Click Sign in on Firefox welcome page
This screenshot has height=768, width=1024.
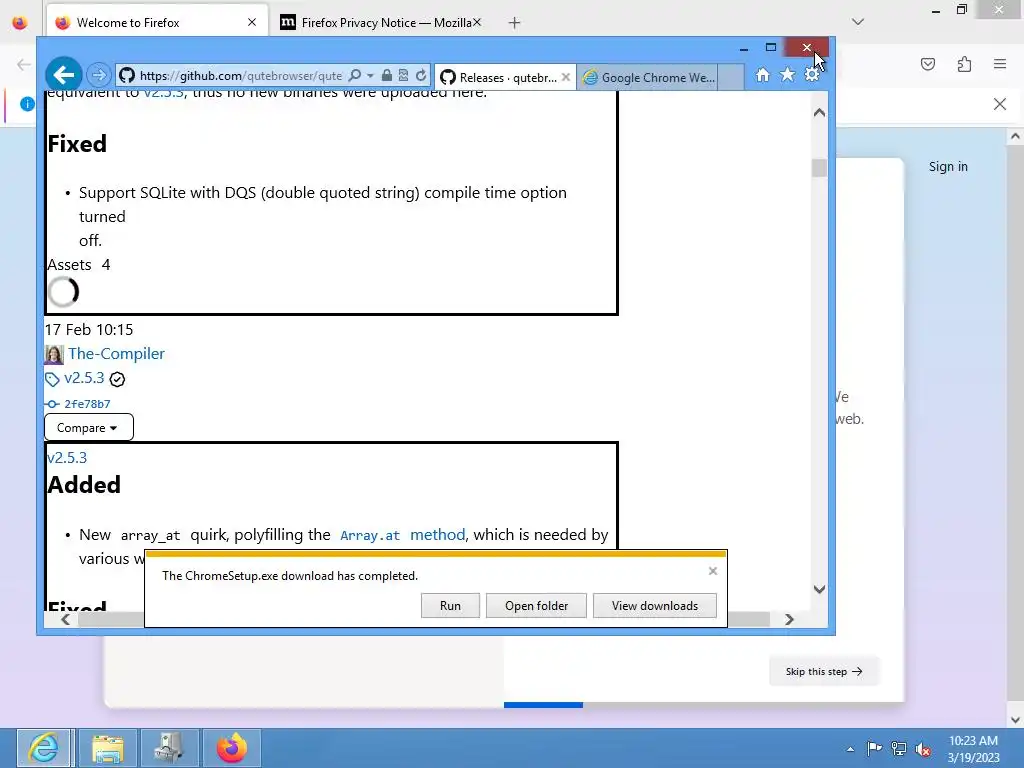tap(948, 167)
